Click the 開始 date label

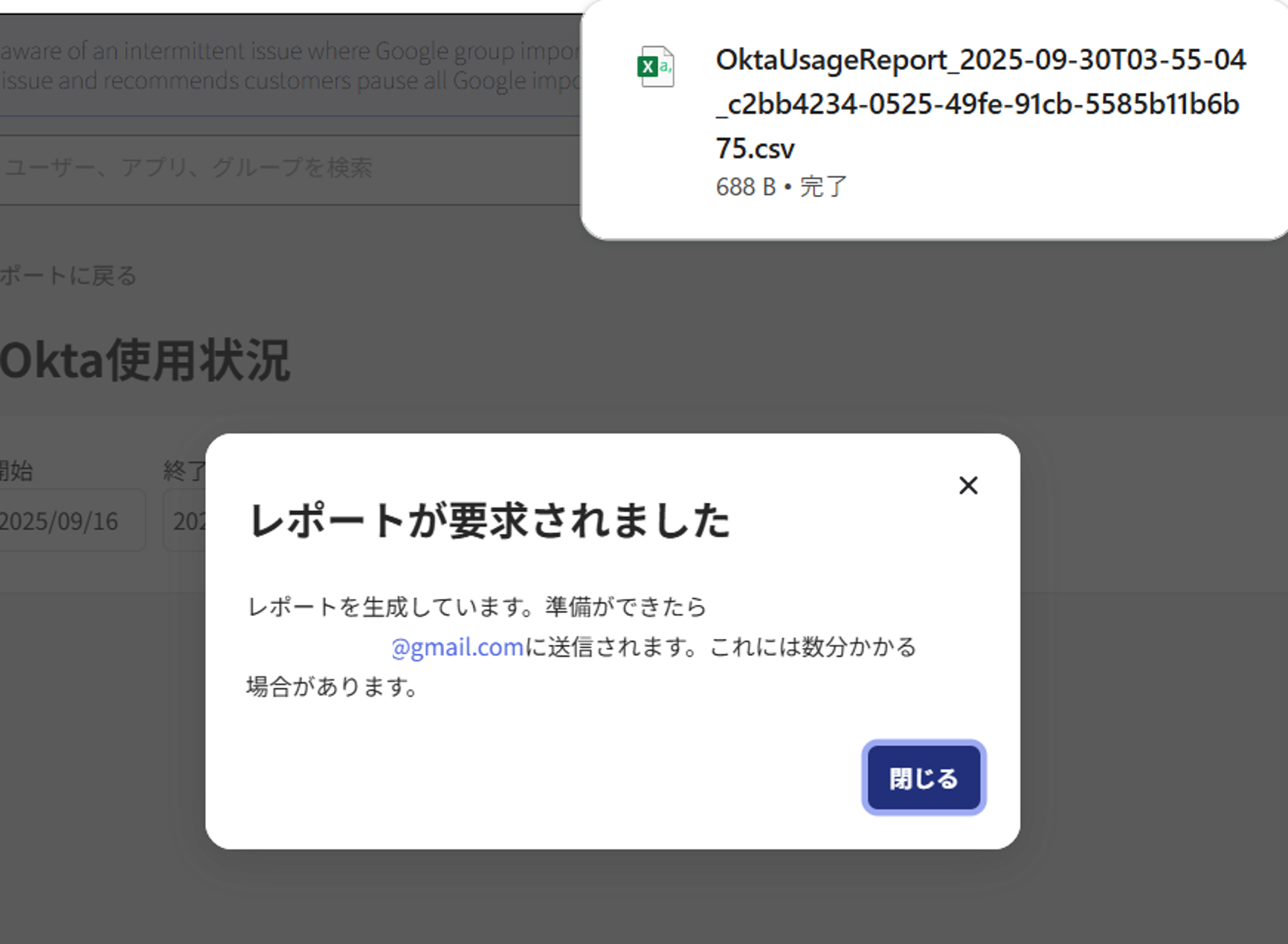pyautogui.click(x=16, y=471)
